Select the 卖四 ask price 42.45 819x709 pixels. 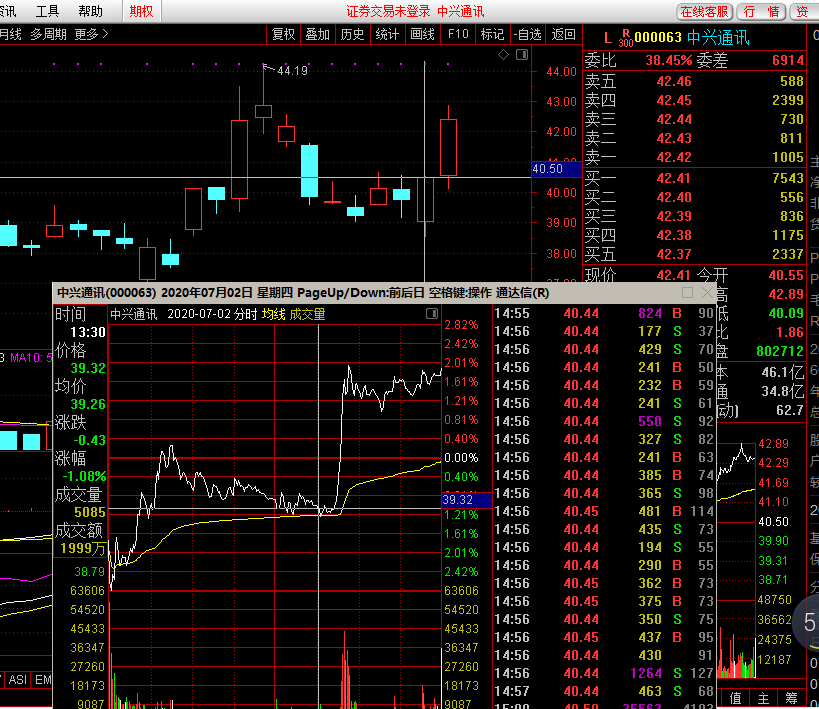pyautogui.click(x=674, y=100)
